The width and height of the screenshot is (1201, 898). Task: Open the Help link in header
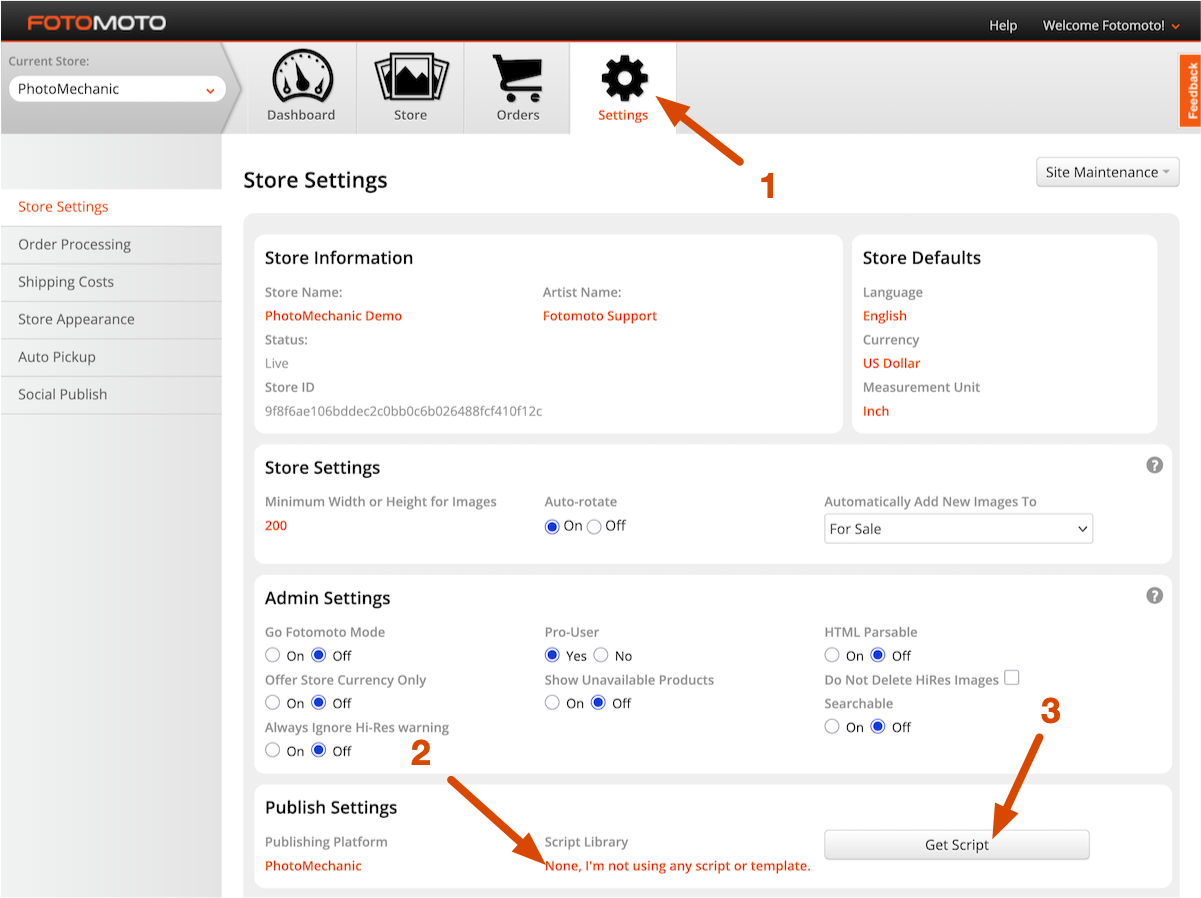1003,25
